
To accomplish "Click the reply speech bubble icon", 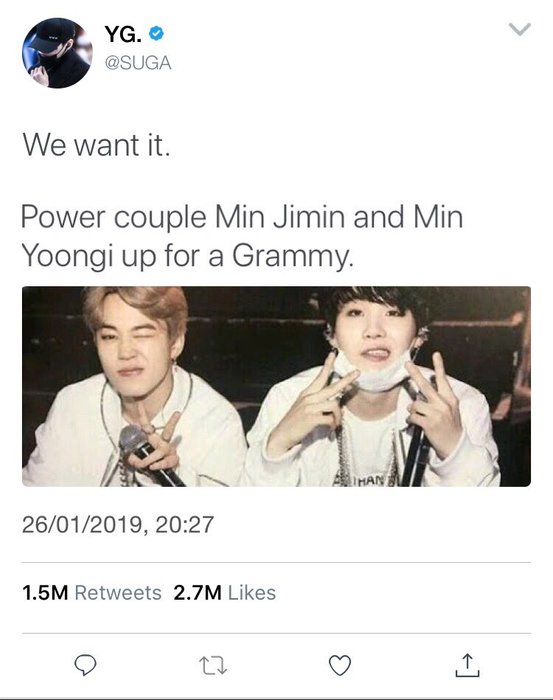I will (x=85, y=665).
